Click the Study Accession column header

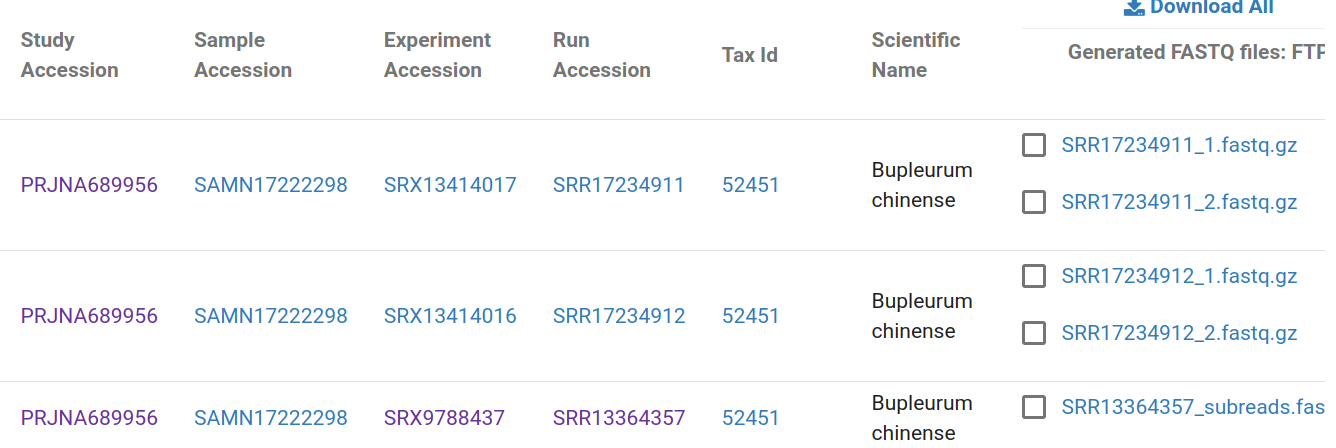click(x=69, y=55)
